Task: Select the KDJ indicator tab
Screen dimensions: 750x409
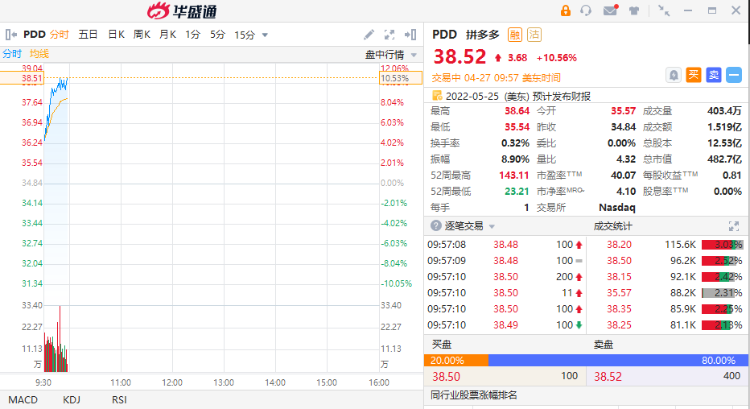Action: click(72, 399)
